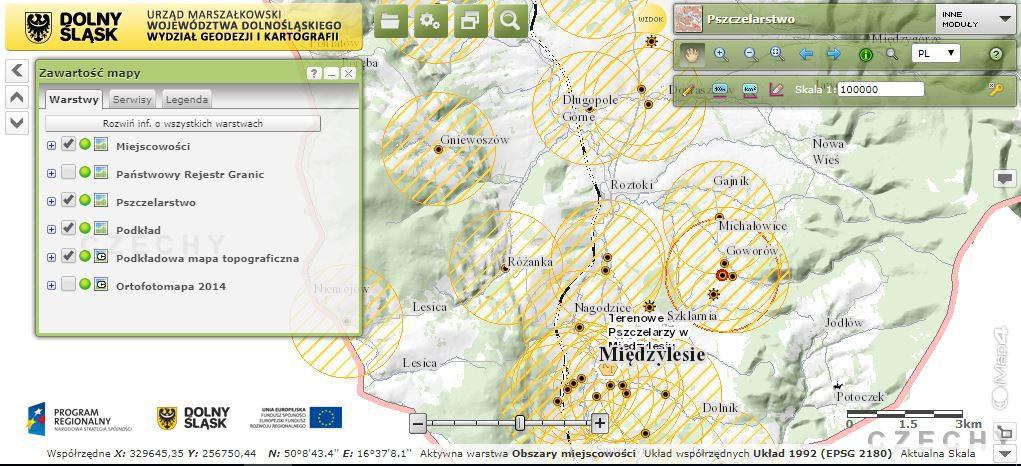This screenshot has width=1021, height=466.
Task: Collapse side panel with left chevron
Action: (x=17, y=70)
